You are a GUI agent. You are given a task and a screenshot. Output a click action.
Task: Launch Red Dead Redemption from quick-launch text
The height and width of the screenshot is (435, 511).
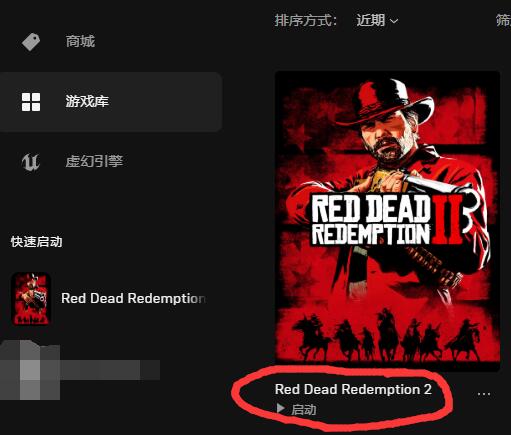pyautogui.click(x=133, y=298)
